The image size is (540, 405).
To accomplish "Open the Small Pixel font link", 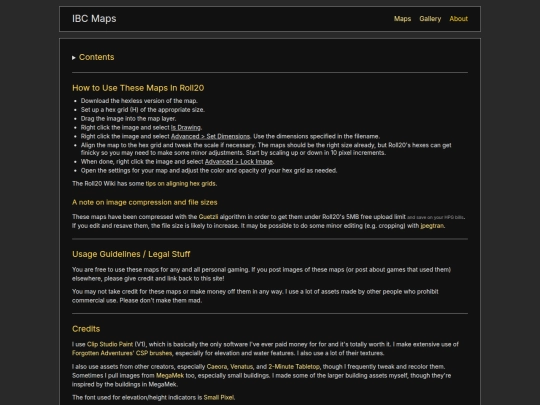I will point(219,397).
